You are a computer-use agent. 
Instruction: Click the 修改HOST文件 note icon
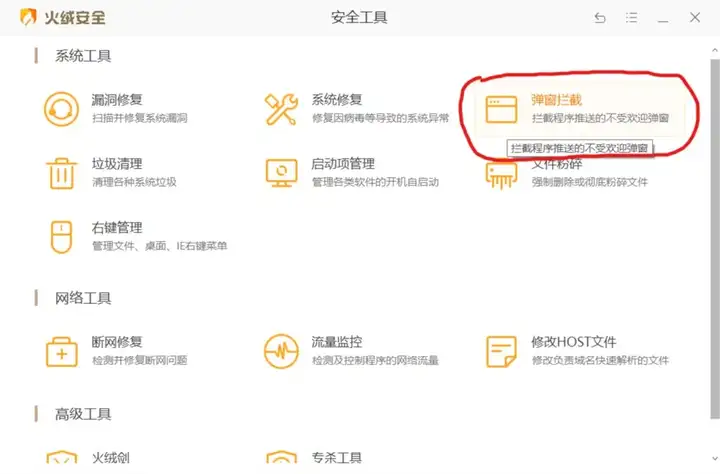pos(501,352)
